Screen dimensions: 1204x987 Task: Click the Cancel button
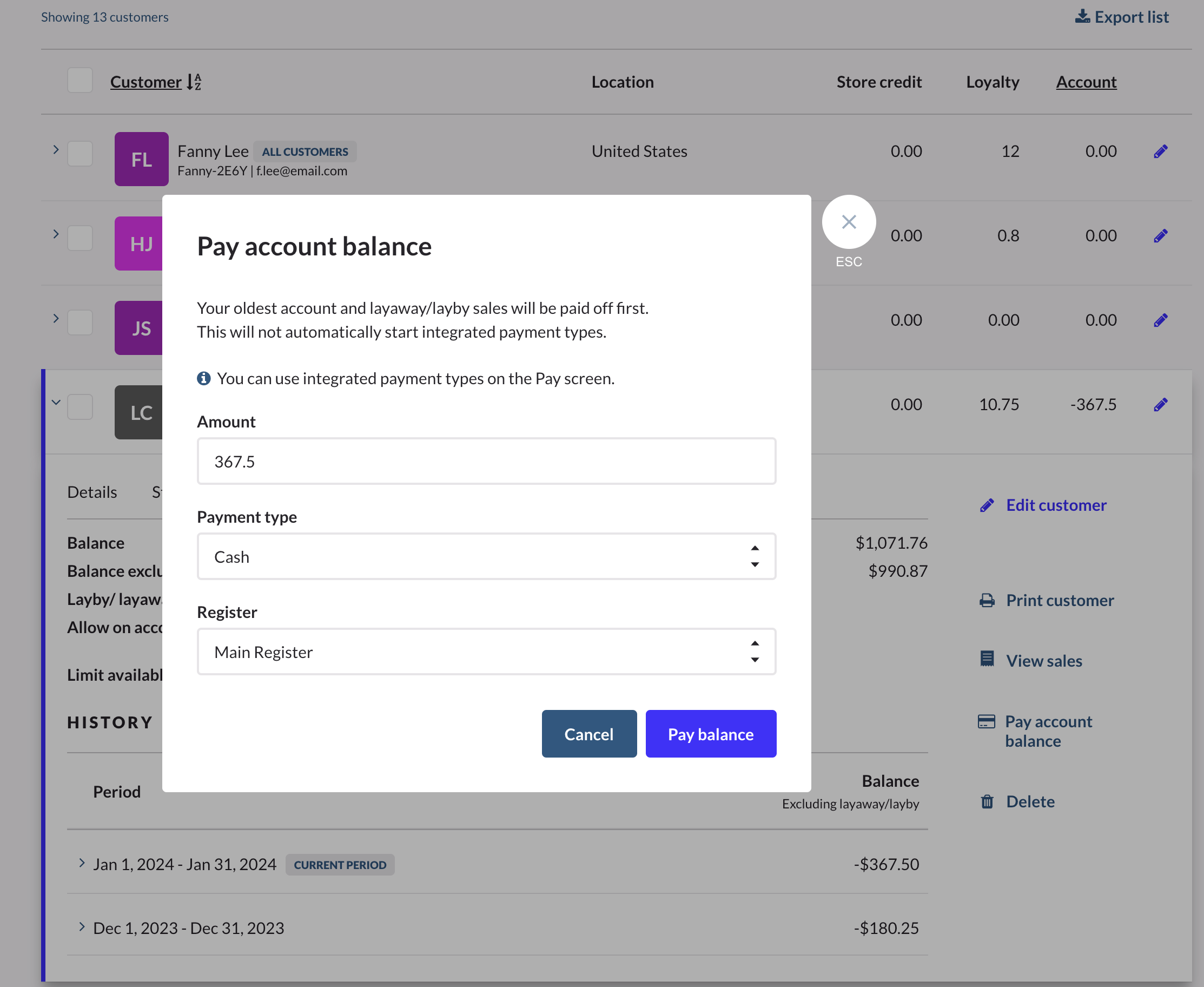[x=588, y=733]
